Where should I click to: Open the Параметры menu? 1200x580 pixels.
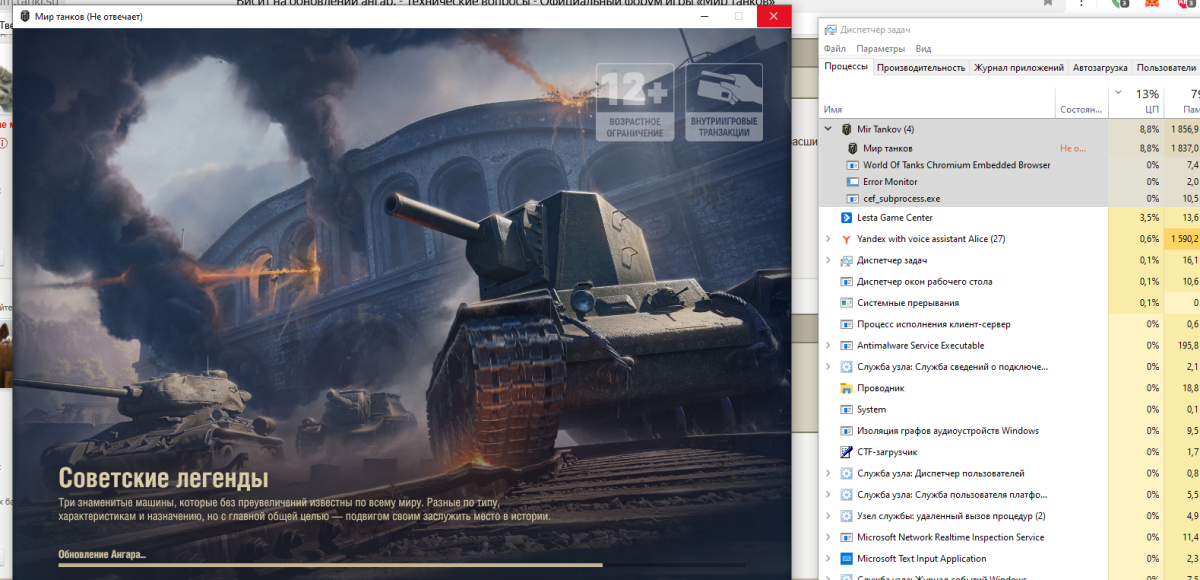pyautogui.click(x=880, y=48)
